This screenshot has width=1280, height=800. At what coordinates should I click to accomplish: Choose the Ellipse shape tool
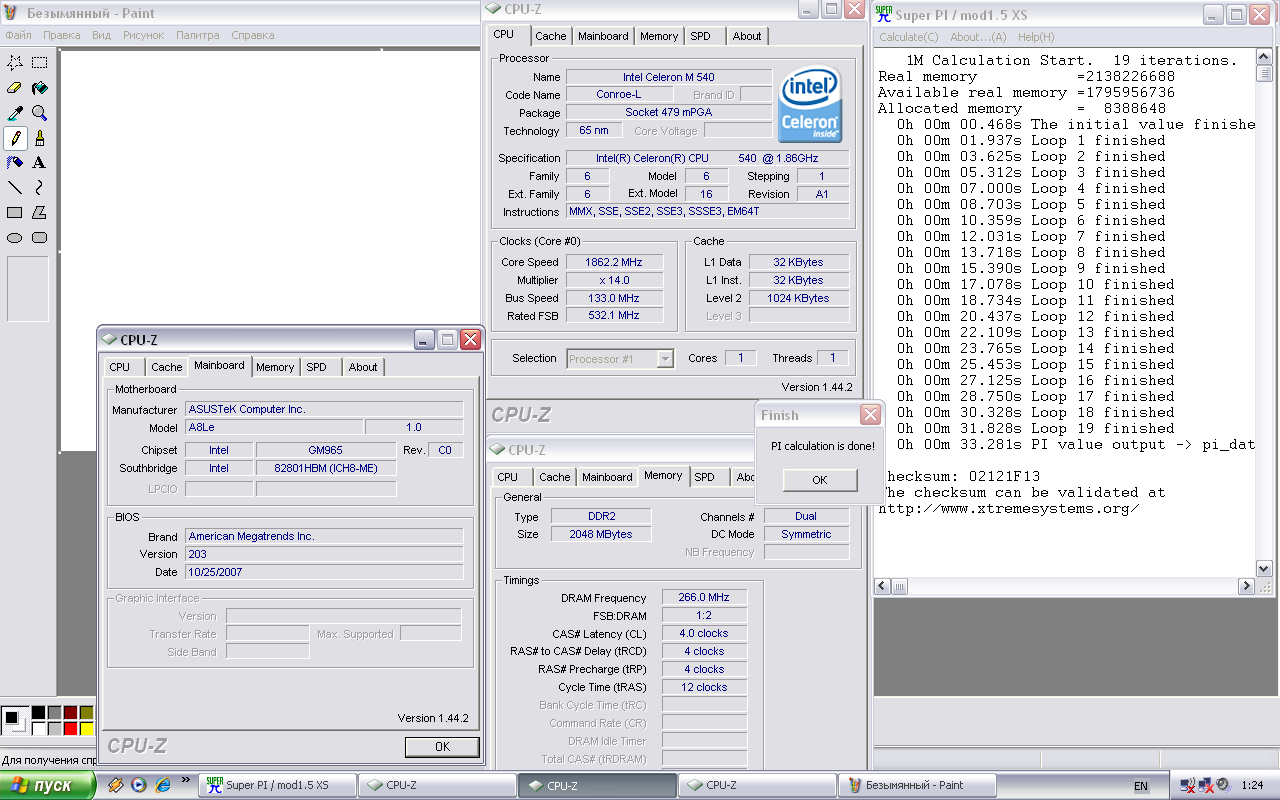point(15,237)
